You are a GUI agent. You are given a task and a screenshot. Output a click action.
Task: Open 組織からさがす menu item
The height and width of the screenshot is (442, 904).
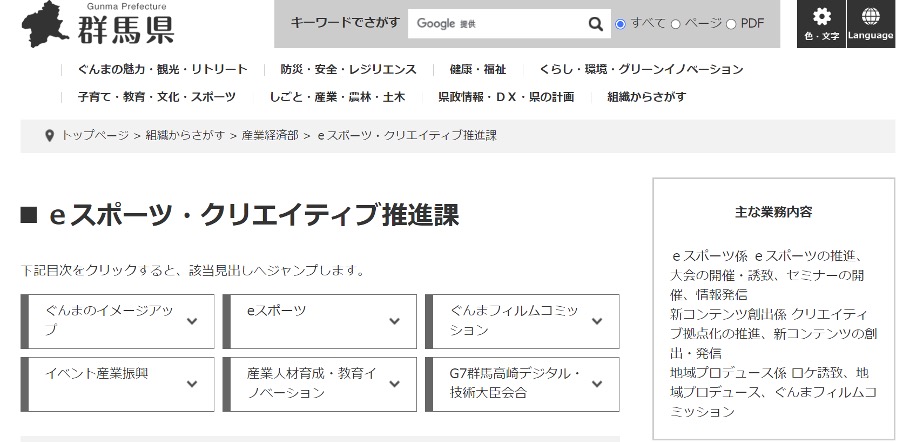647,97
